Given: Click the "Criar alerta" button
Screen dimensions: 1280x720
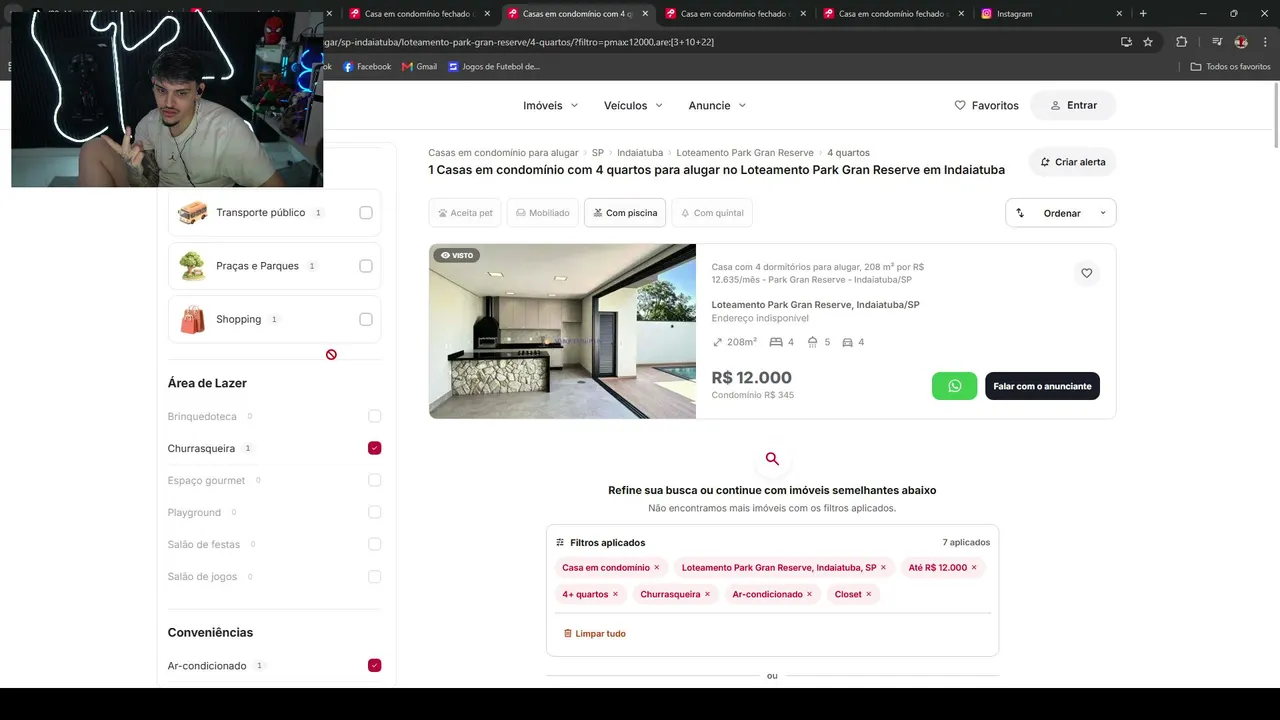Looking at the screenshot, I should (x=1072, y=162).
